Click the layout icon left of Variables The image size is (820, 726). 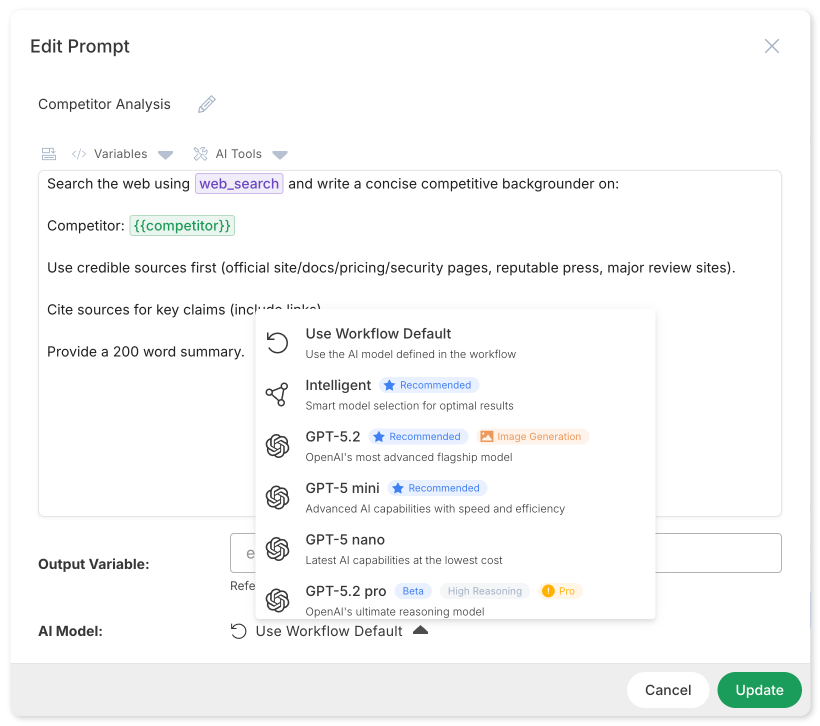point(48,153)
